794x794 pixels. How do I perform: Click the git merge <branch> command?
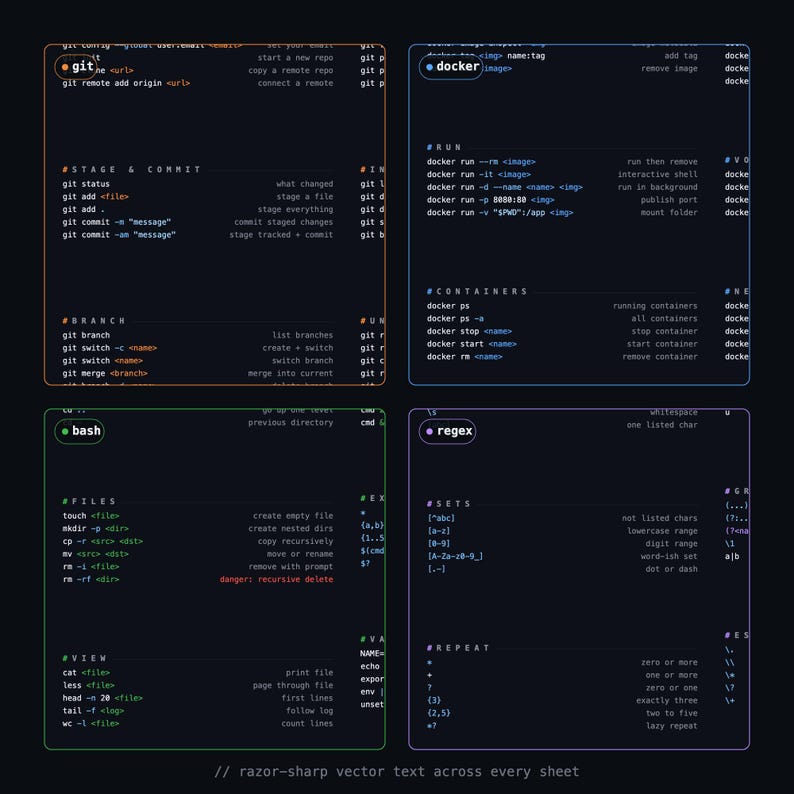pos(105,373)
